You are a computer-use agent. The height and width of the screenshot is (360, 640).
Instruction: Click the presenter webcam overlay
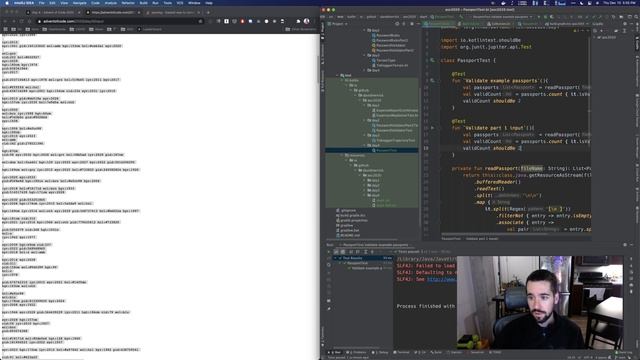[540, 302]
